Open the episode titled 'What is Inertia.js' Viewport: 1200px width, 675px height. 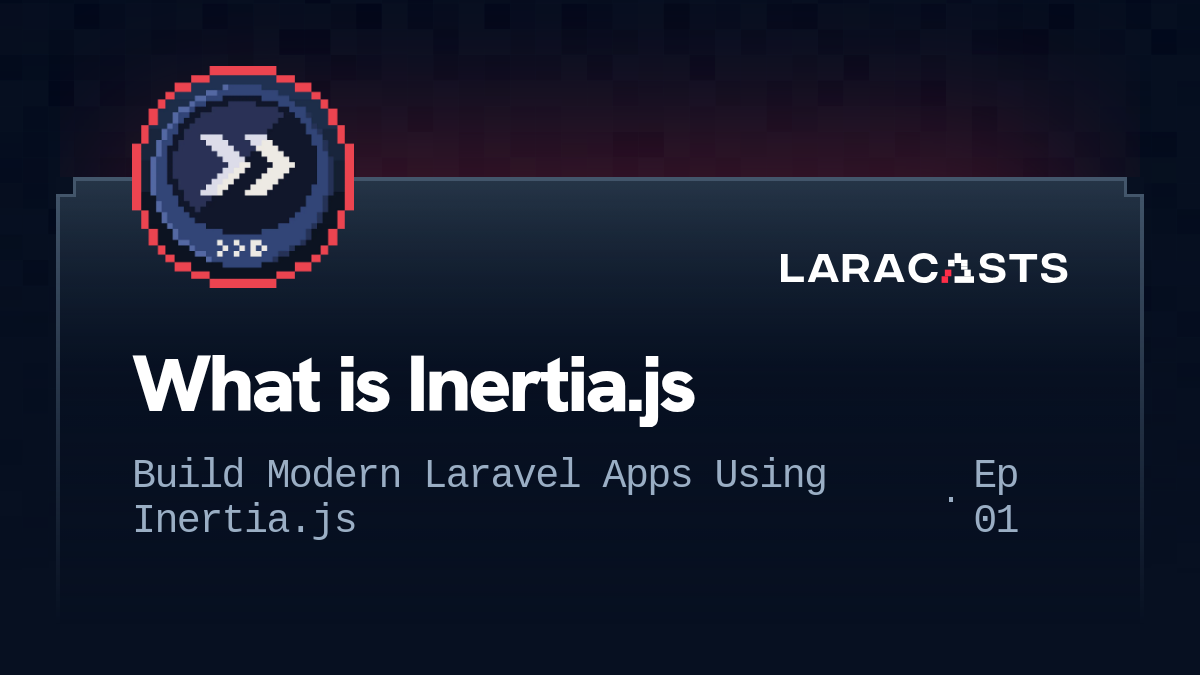(x=415, y=385)
